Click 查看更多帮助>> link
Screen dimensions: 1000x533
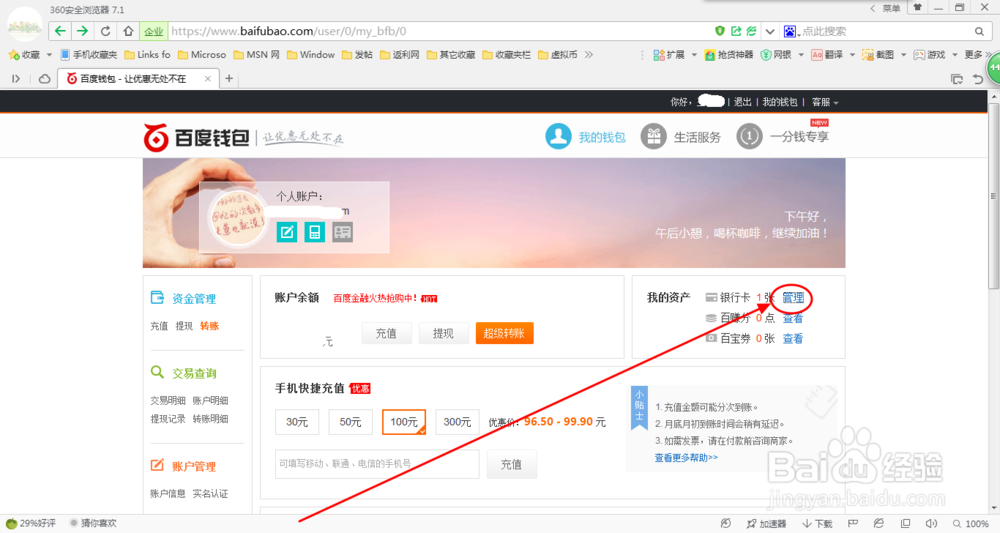686,457
